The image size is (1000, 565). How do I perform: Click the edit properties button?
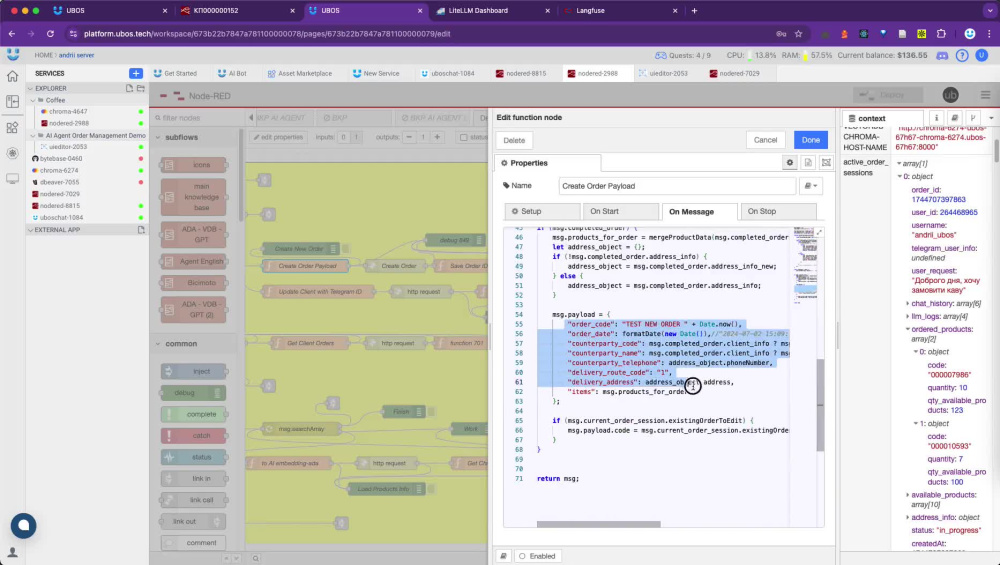point(279,137)
